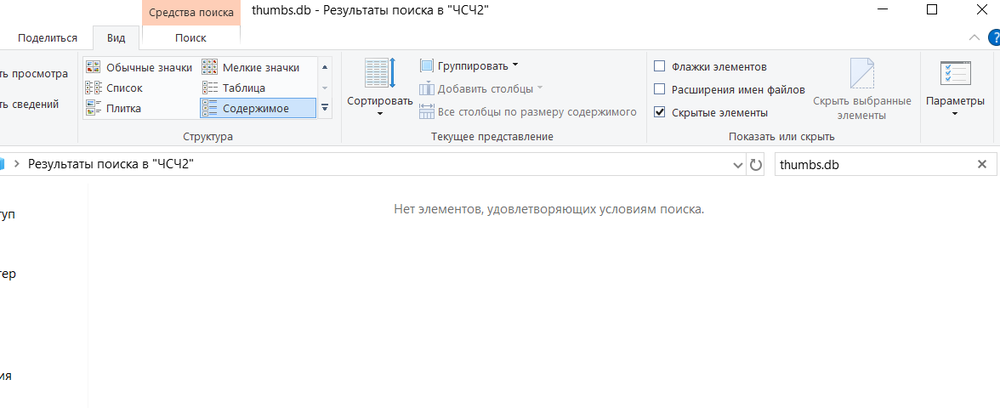
Task: Collapse the ribbon with chevron
Action: pyautogui.click(x=974, y=37)
